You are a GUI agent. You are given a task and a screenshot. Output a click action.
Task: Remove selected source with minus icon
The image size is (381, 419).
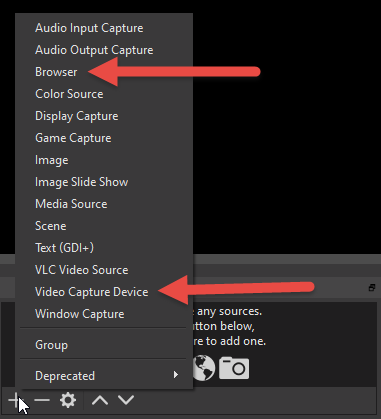(42, 400)
